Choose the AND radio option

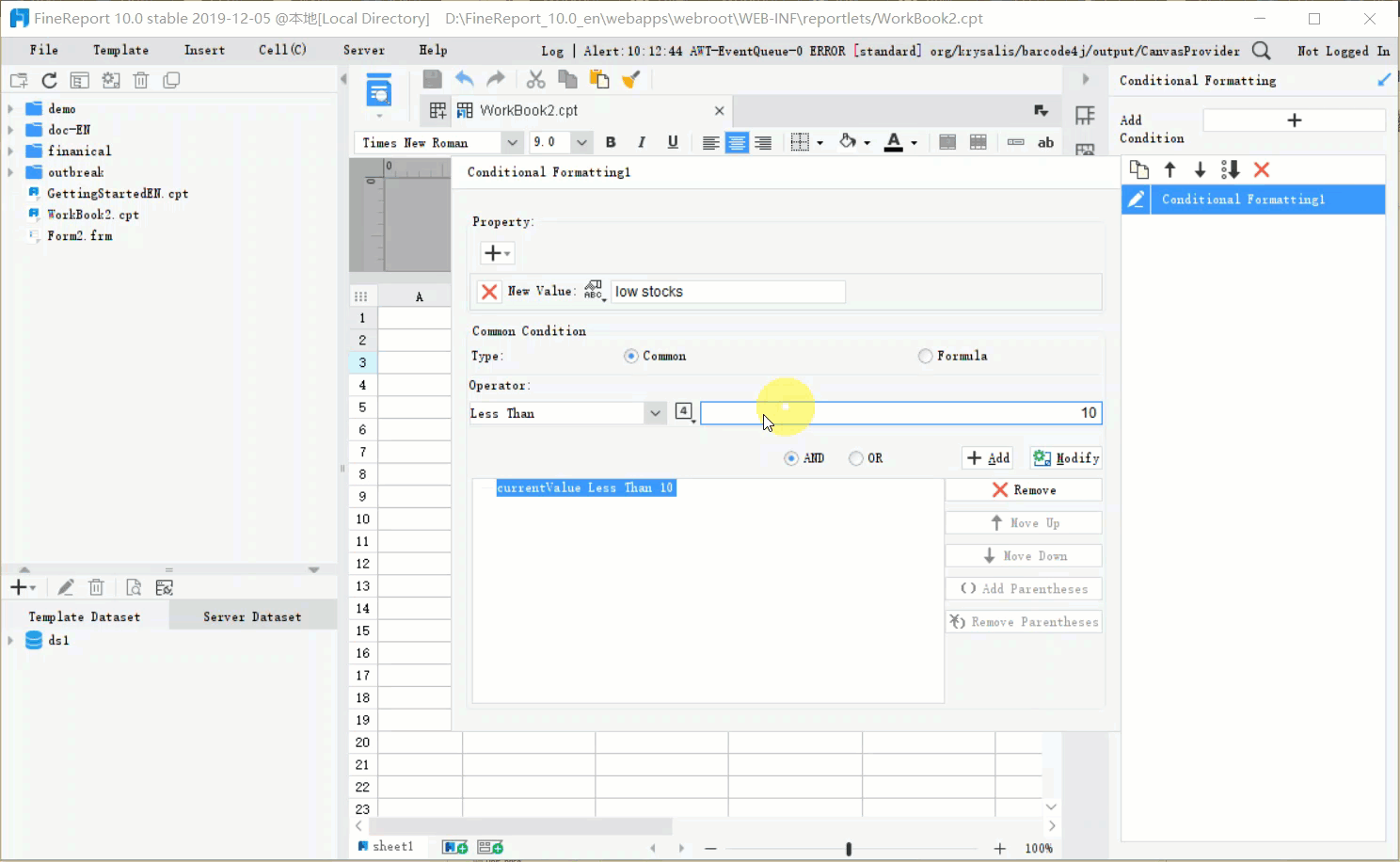(791, 458)
